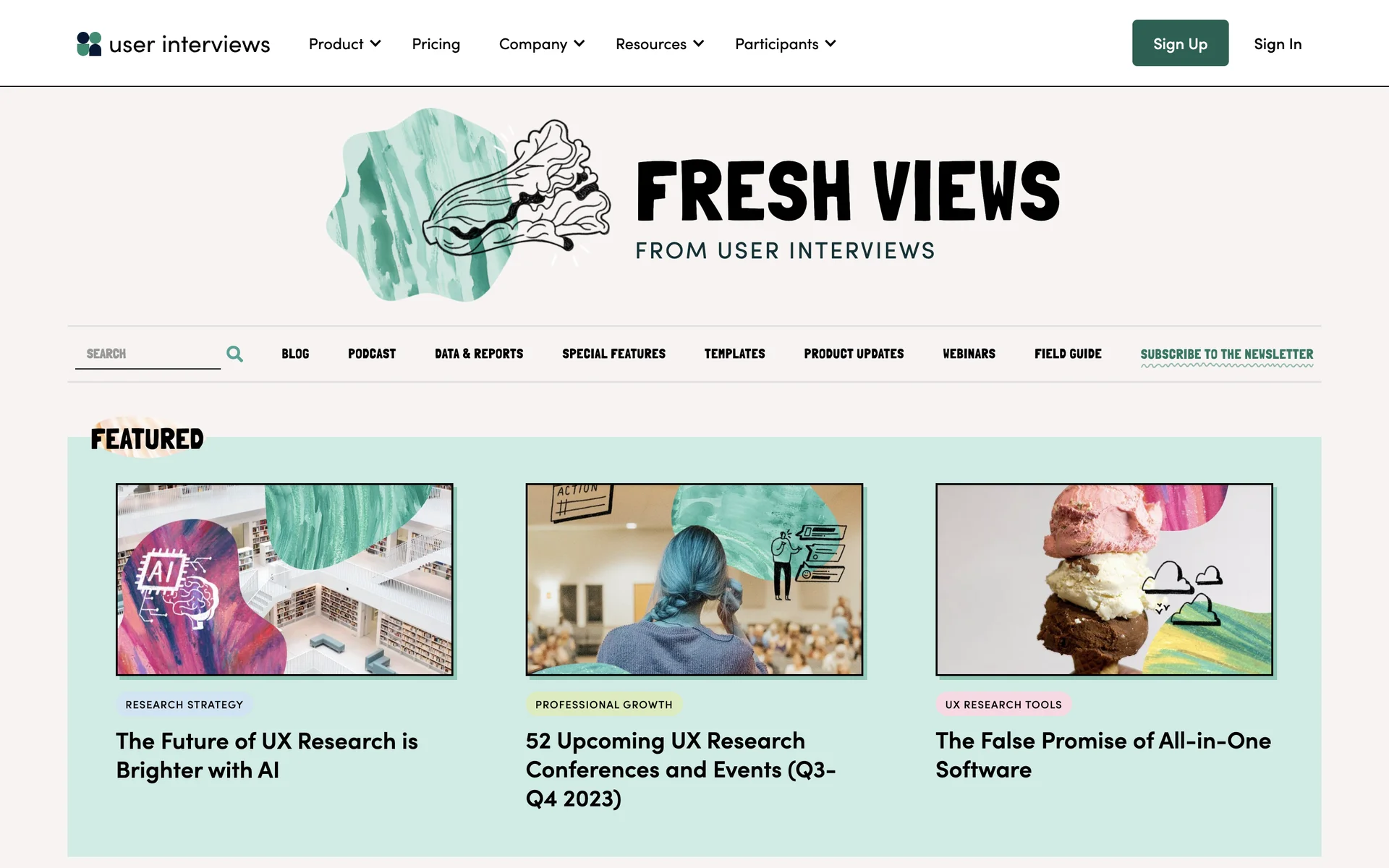Click the search magnifier icon

[234, 354]
